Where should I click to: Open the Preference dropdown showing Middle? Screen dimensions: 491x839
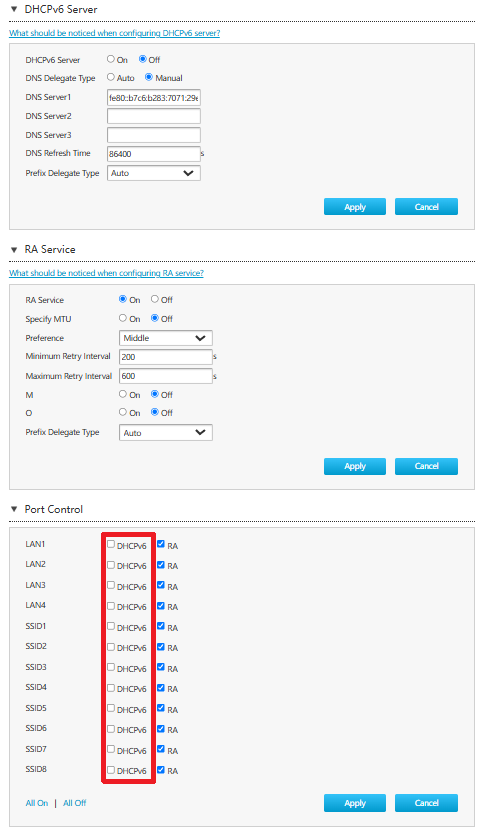click(166, 338)
